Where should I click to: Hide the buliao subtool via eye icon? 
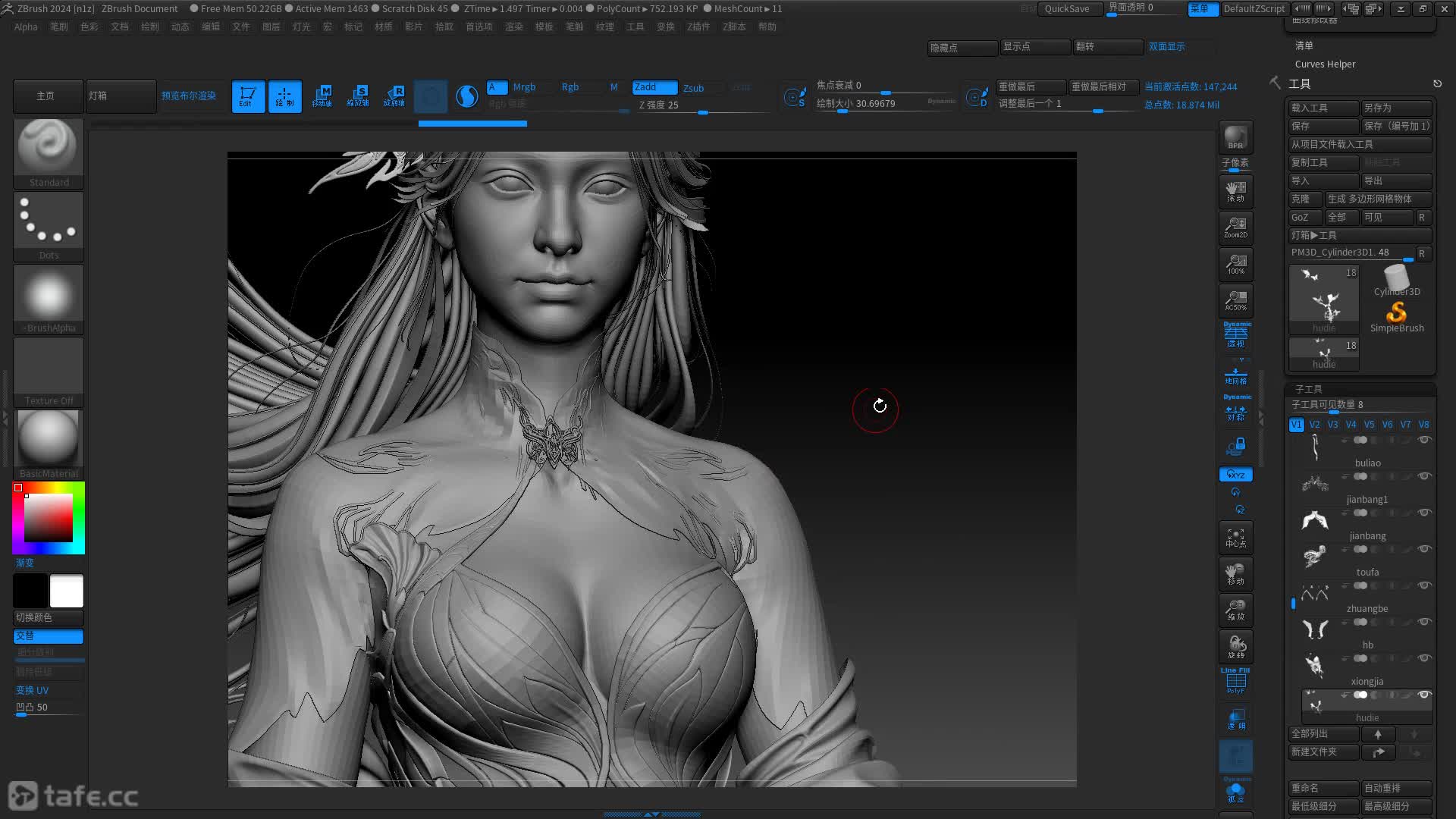tap(1424, 440)
